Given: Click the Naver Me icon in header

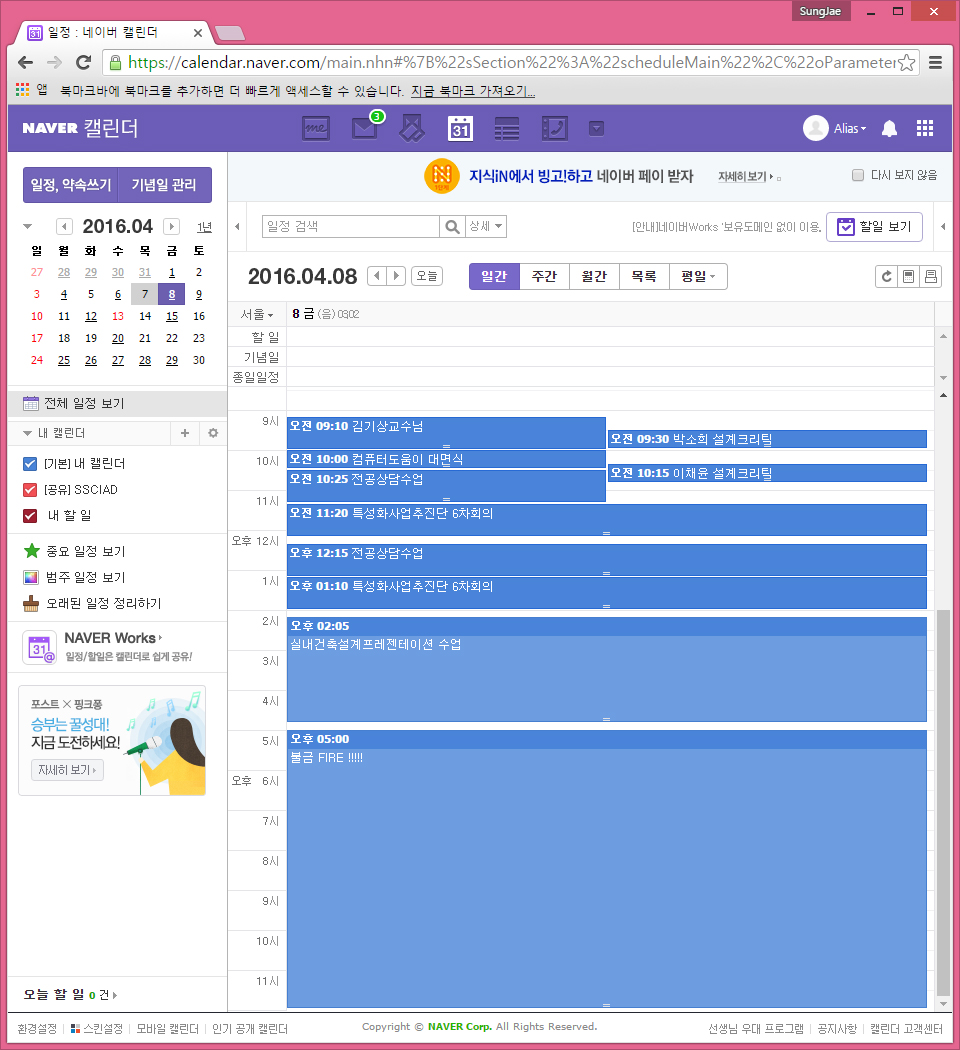Looking at the screenshot, I should pos(316,129).
